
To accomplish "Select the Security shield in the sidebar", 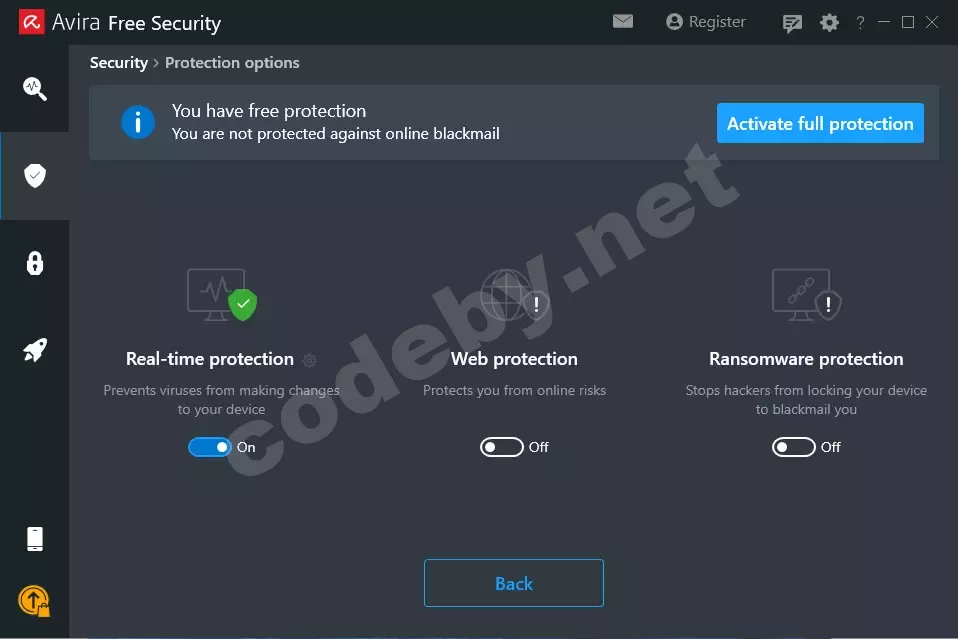I will click(35, 175).
